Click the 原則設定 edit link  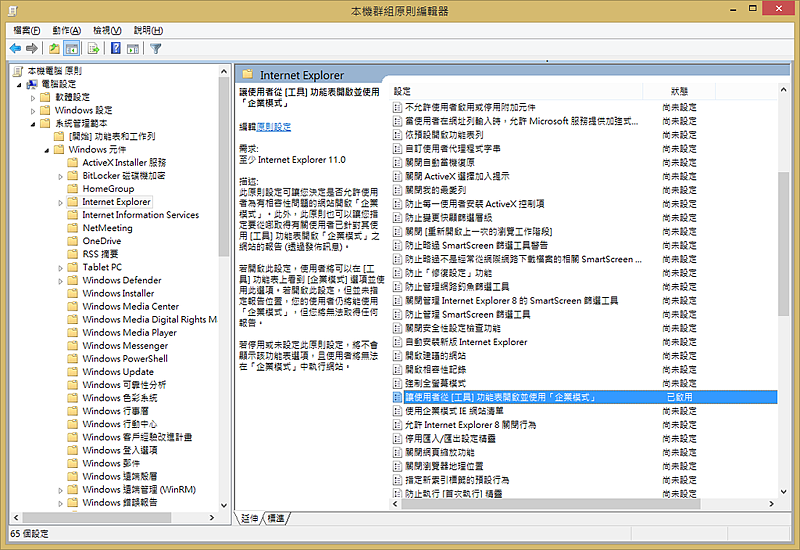273,127
